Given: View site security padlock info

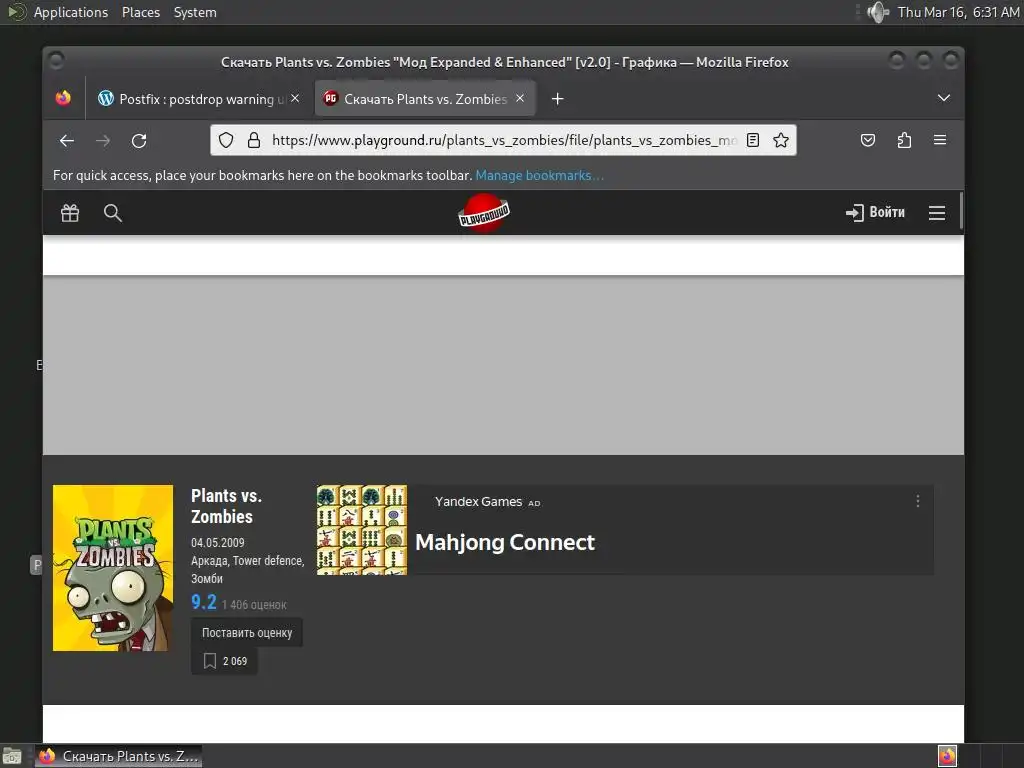Looking at the screenshot, I should pyautogui.click(x=254, y=140).
